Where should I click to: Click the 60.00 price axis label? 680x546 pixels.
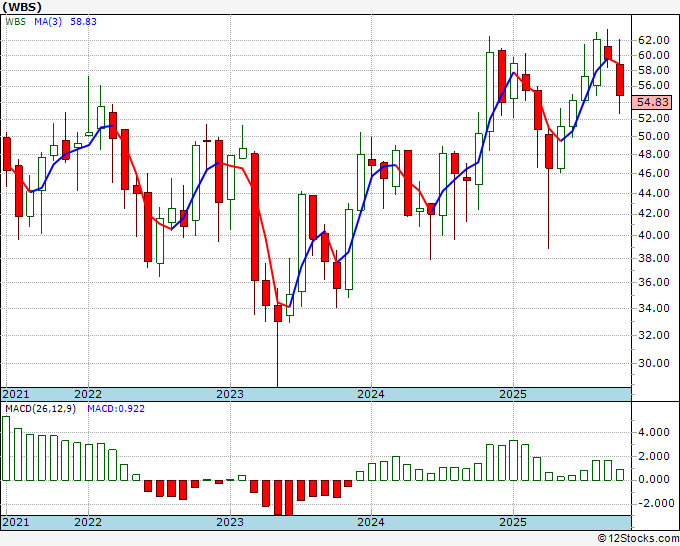pyautogui.click(x=654, y=55)
